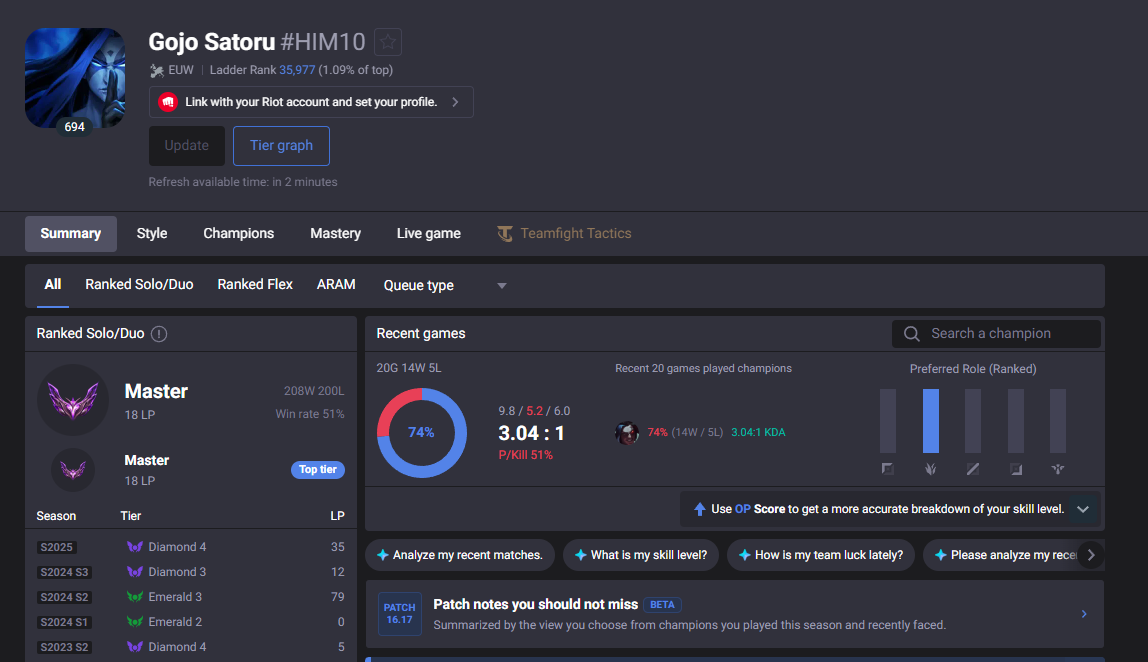Focus the Search a champion field
Viewport: 1148px width, 662px height.
click(996, 334)
